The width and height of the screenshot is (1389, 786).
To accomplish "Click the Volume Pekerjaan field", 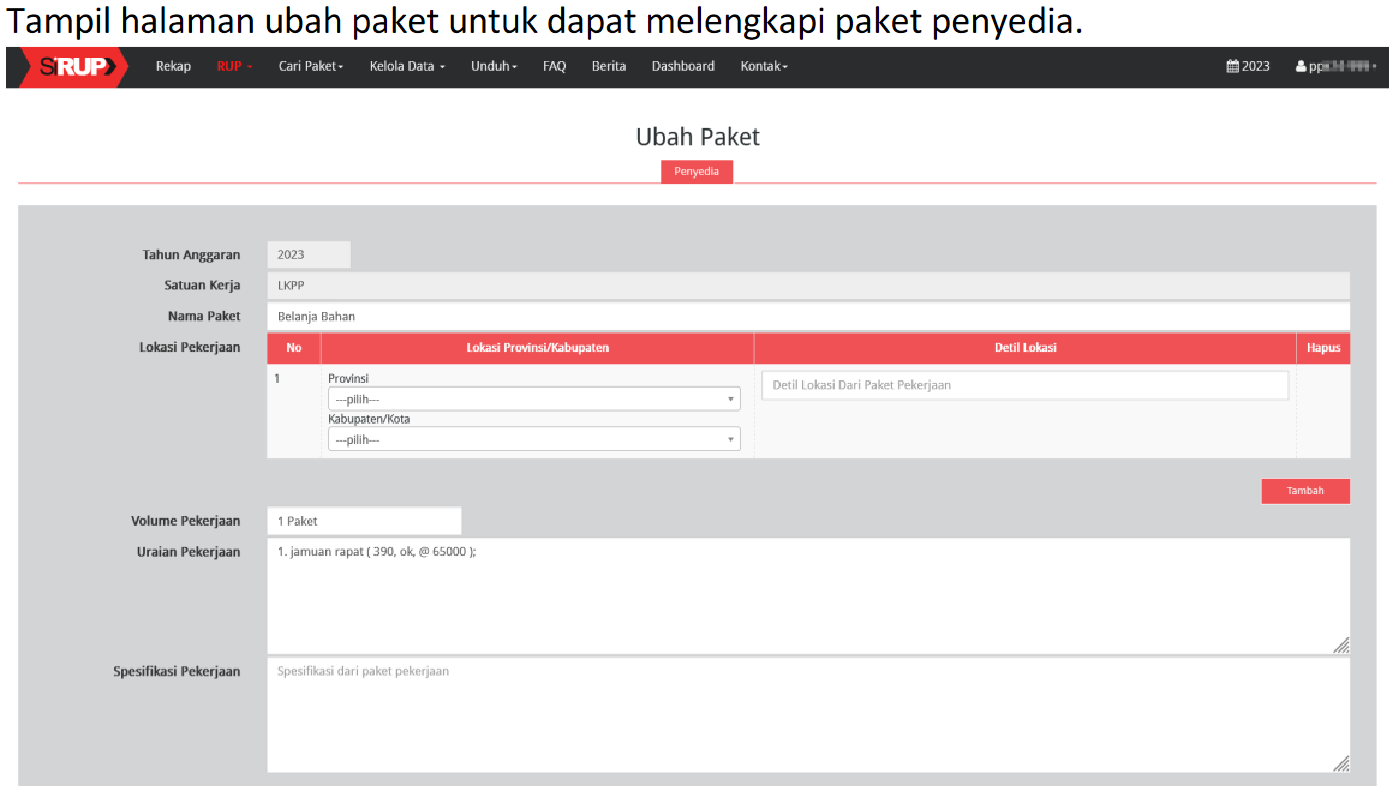I will point(364,521).
